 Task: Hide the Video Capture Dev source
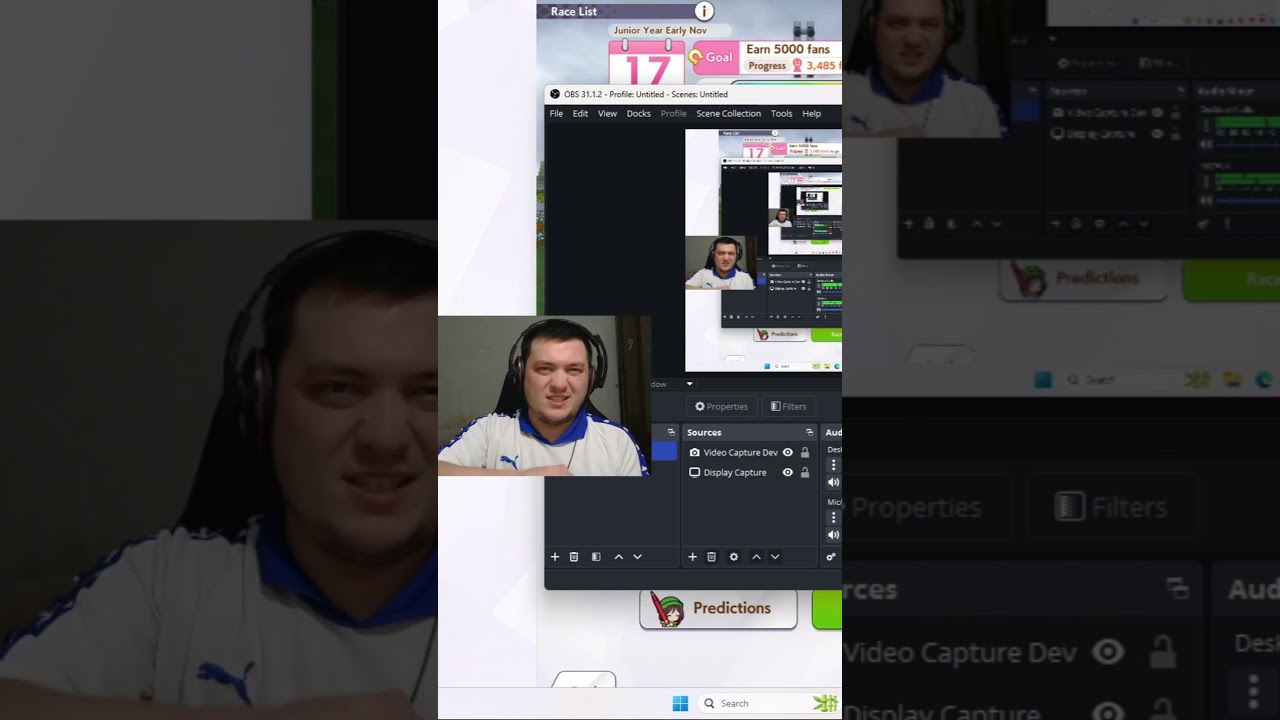(x=787, y=452)
